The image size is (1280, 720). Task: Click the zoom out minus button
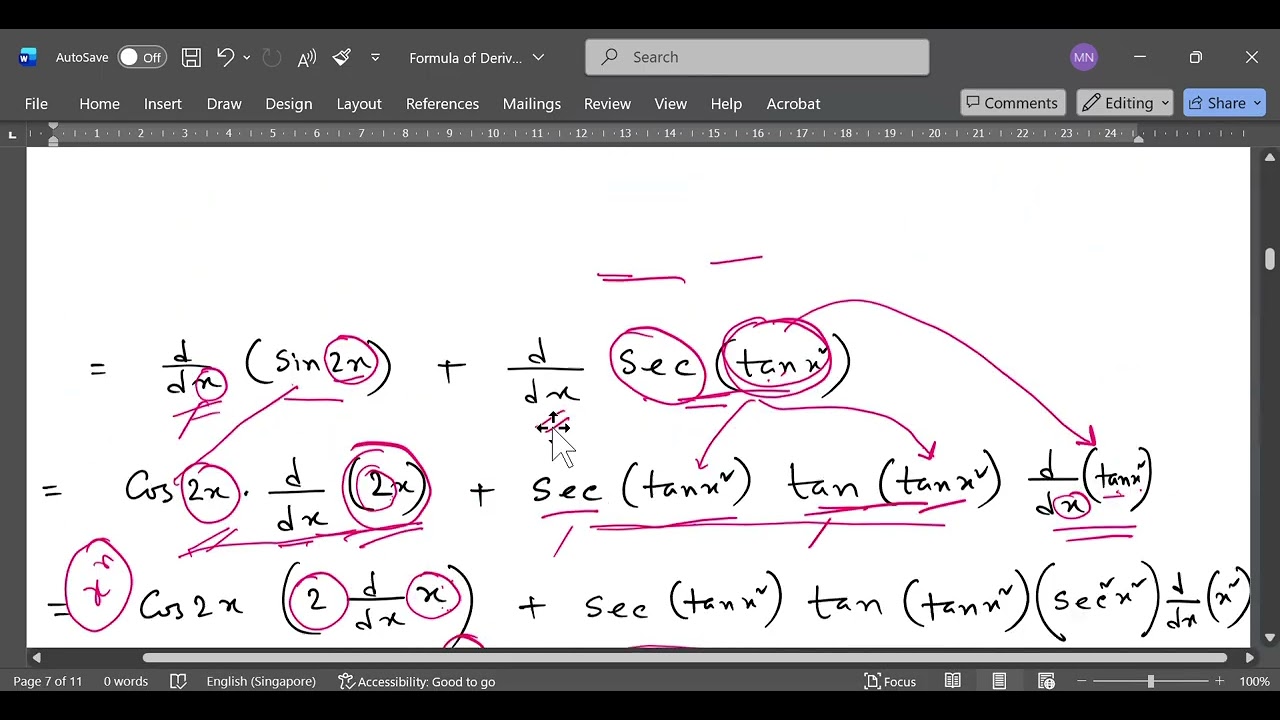point(1082,681)
